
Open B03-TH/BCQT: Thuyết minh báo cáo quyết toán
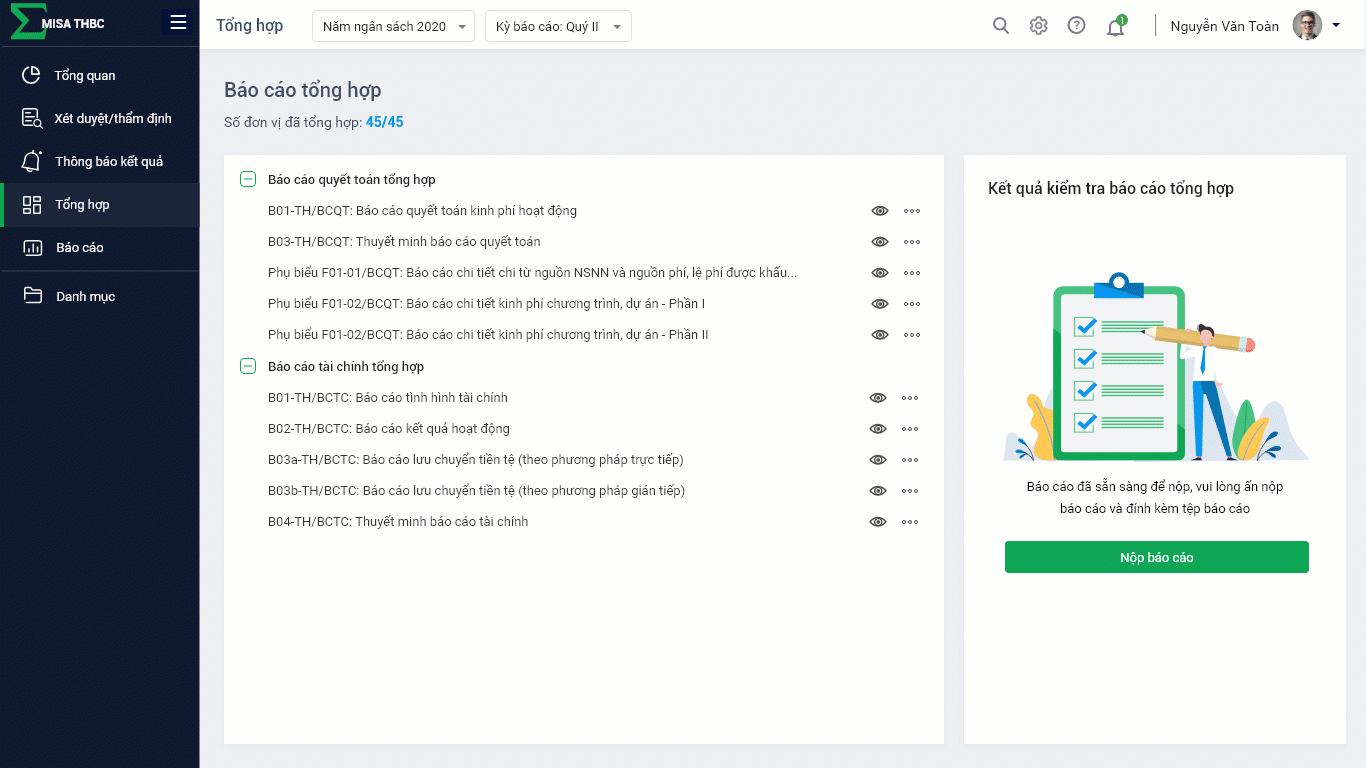(x=404, y=242)
